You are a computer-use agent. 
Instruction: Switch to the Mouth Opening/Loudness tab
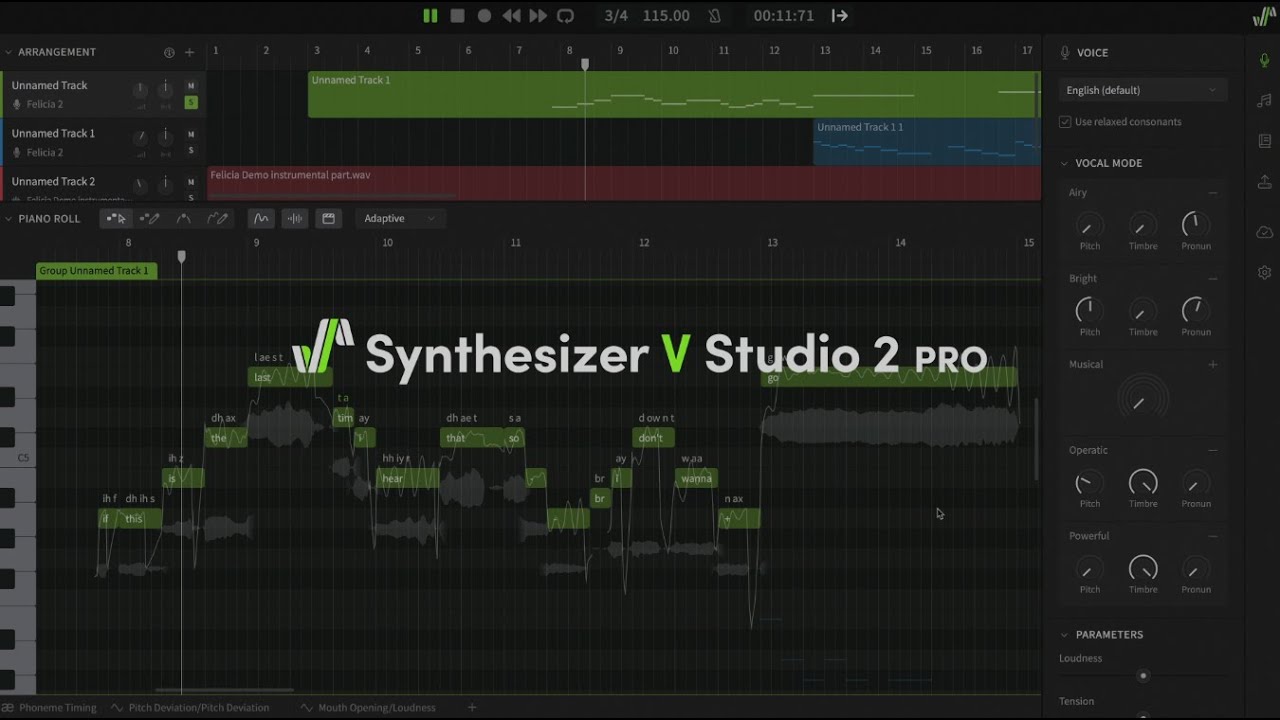point(376,707)
